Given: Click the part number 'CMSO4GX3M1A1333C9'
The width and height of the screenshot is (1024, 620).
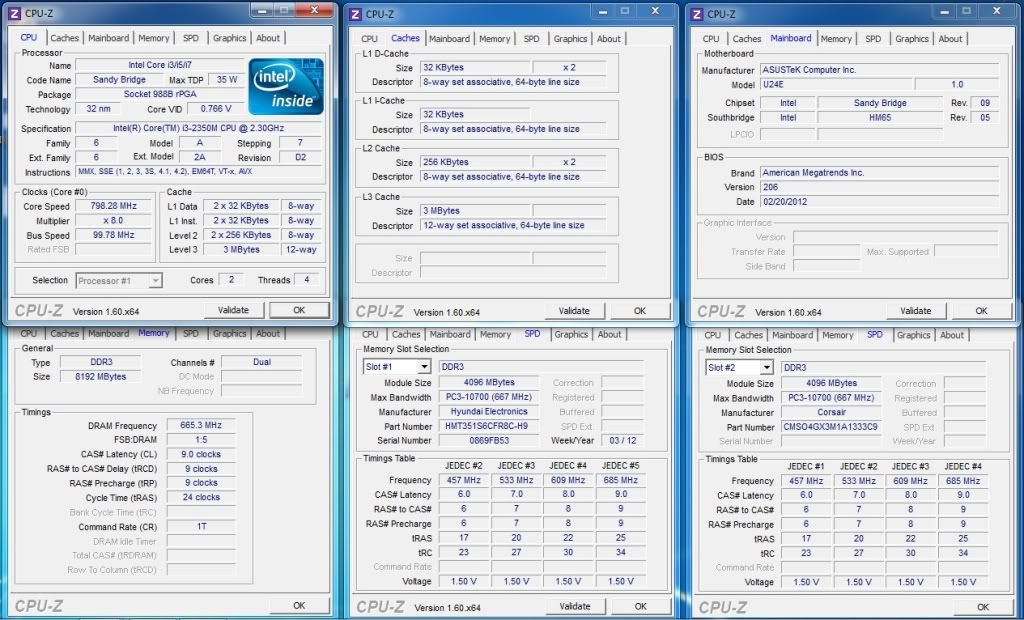Looking at the screenshot, I should [831, 427].
